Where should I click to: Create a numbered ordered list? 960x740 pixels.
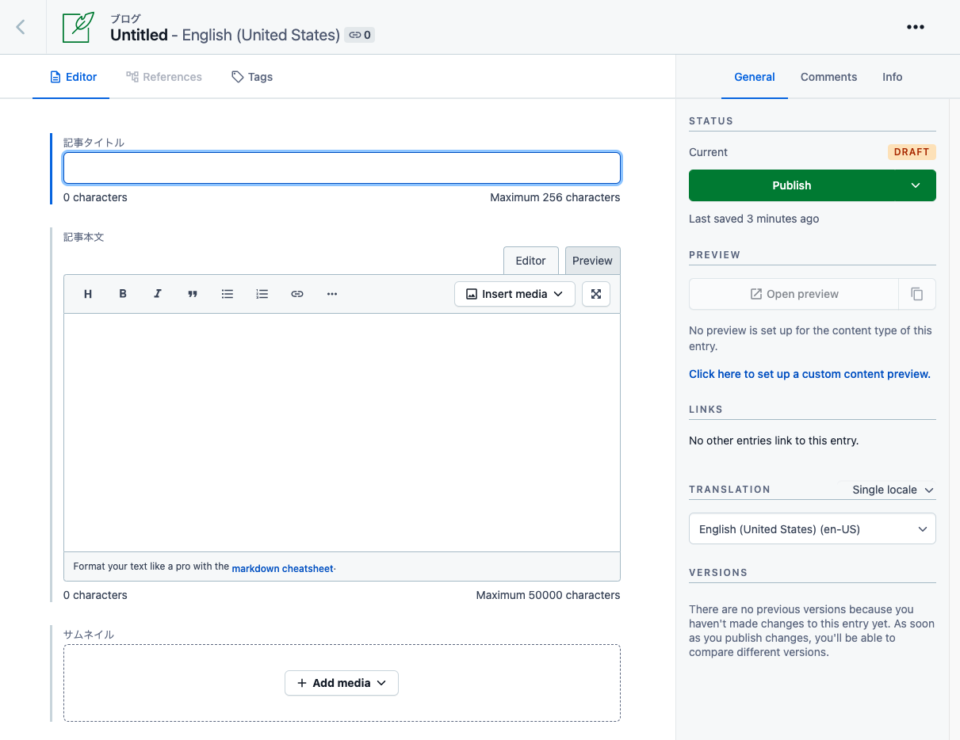click(262, 294)
